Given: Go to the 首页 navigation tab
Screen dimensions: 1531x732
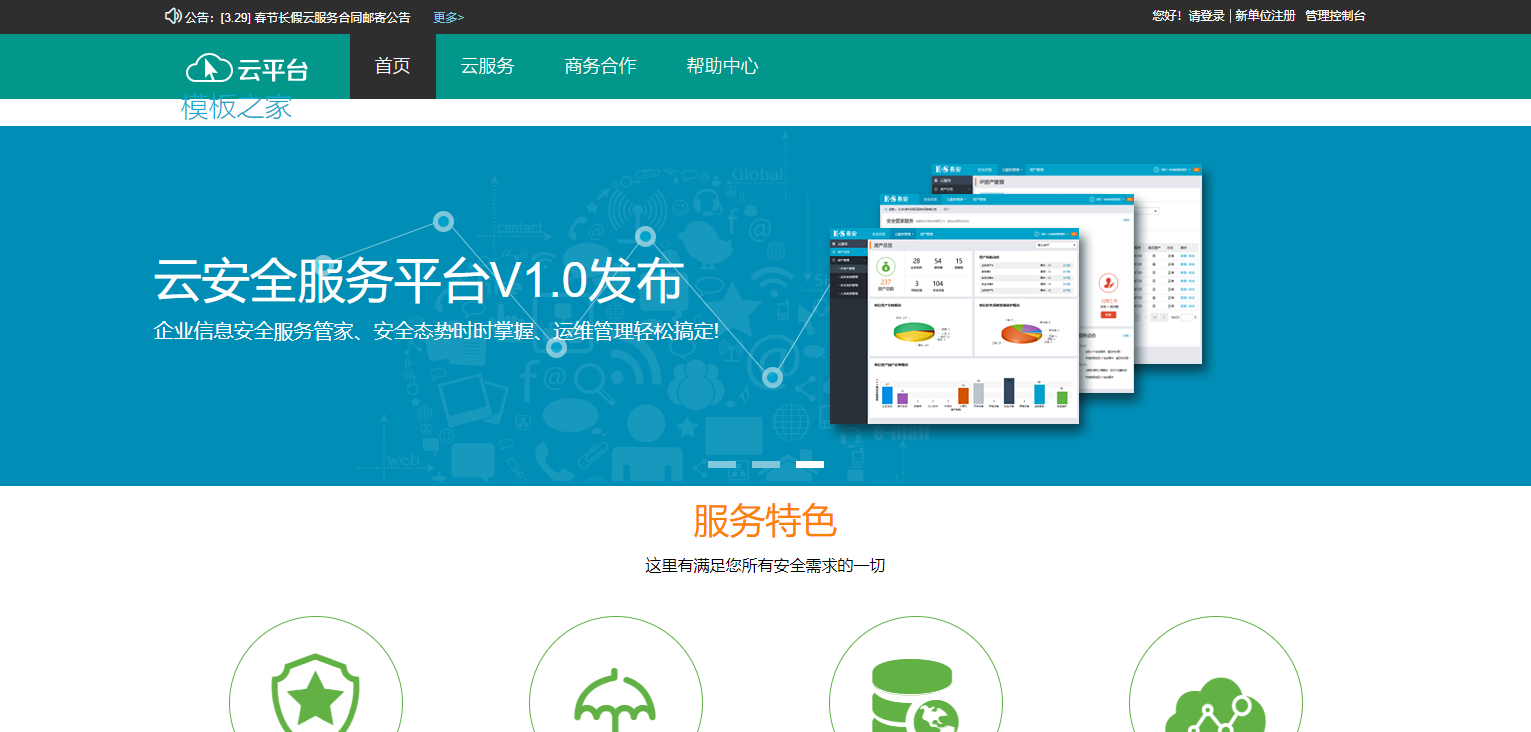Looking at the screenshot, I should click(x=392, y=66).
